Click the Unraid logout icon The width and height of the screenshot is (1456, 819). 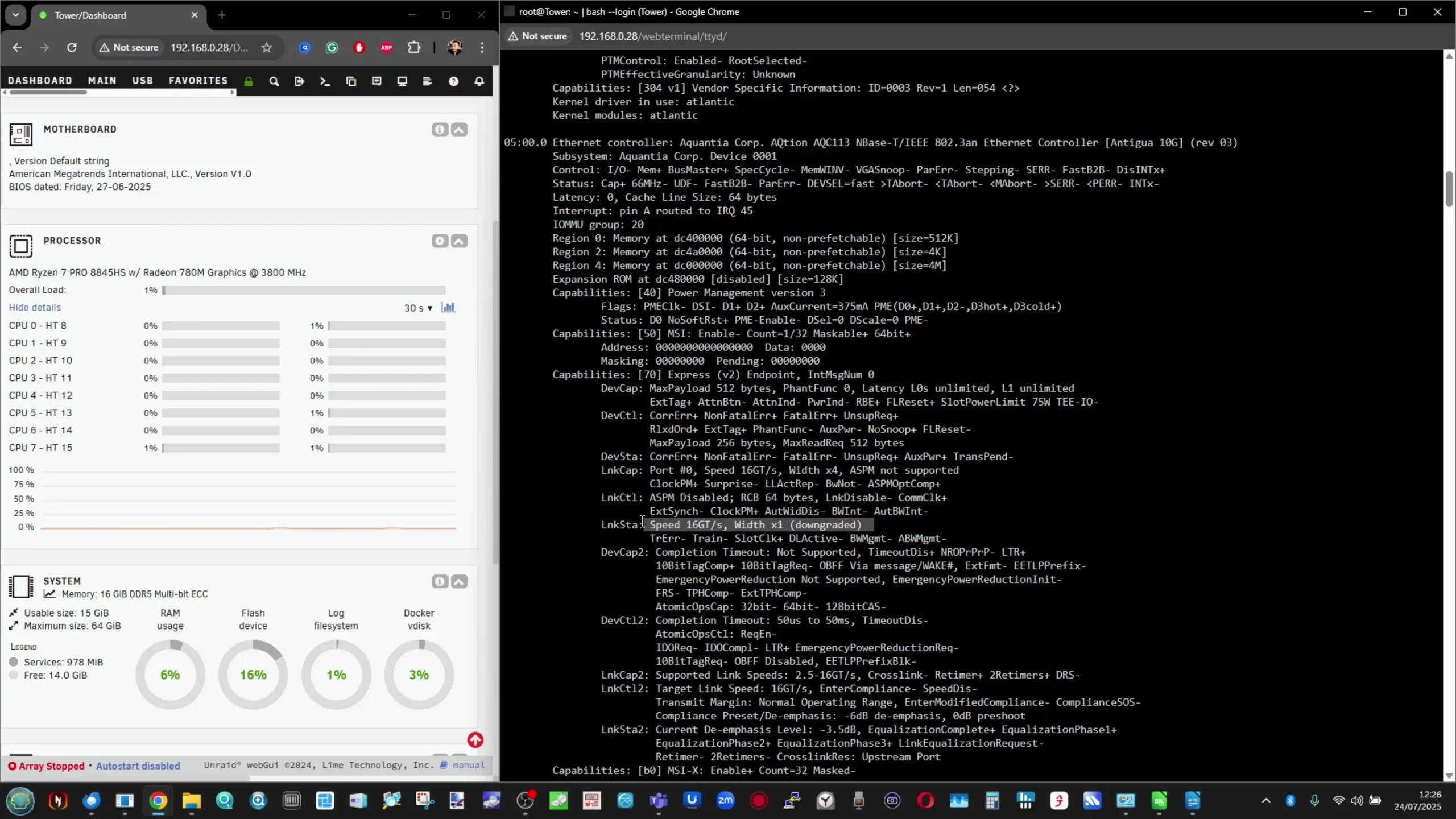299,81
